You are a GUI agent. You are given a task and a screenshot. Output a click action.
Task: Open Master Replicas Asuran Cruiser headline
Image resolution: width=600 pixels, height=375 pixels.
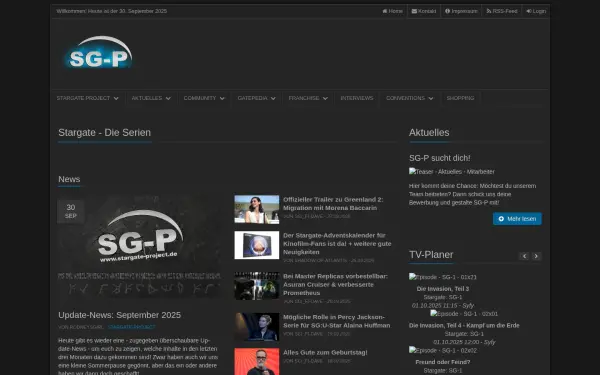click(335, 285)
